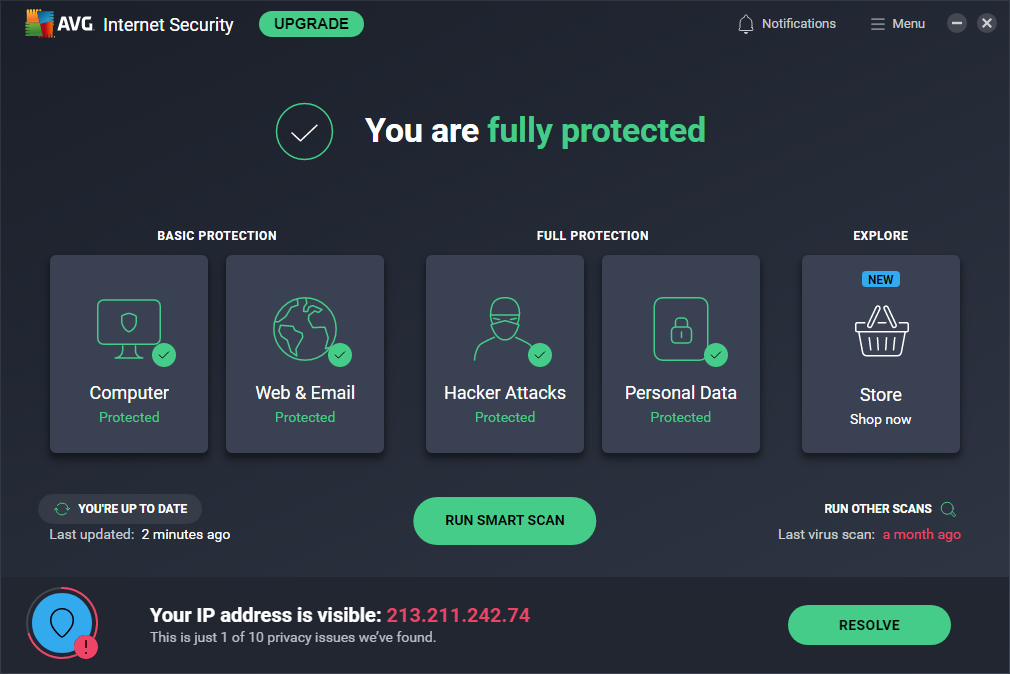The height and width of the screenshot is (674, 1010).
Task: Click the Notifications bell icon
Action: (x=746, y=24)
